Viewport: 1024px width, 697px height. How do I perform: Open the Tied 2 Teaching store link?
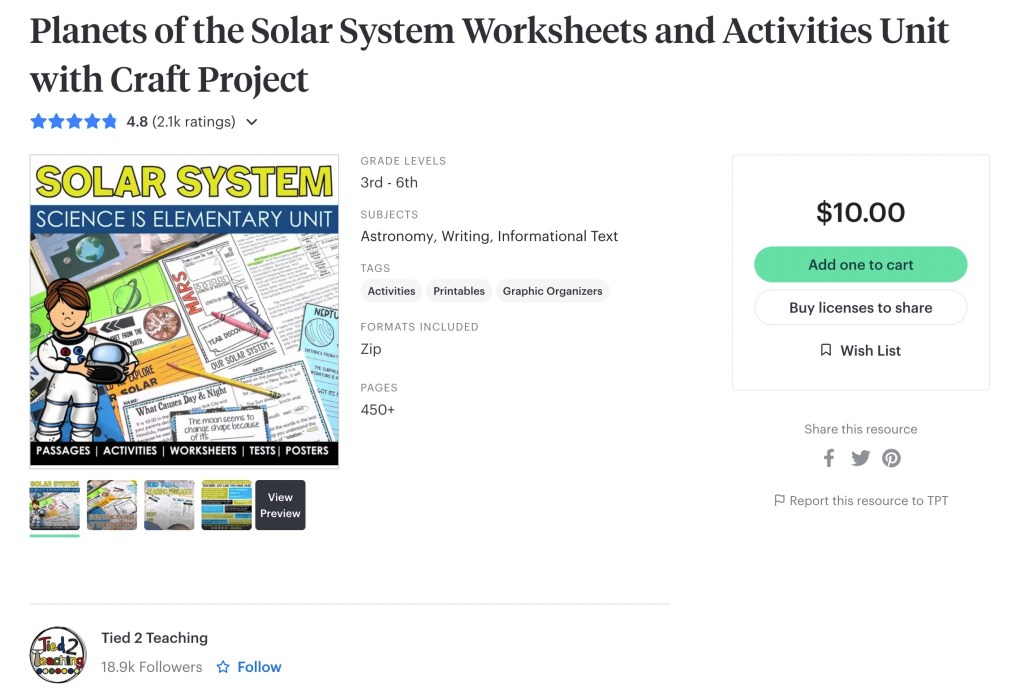coord(154,638)
